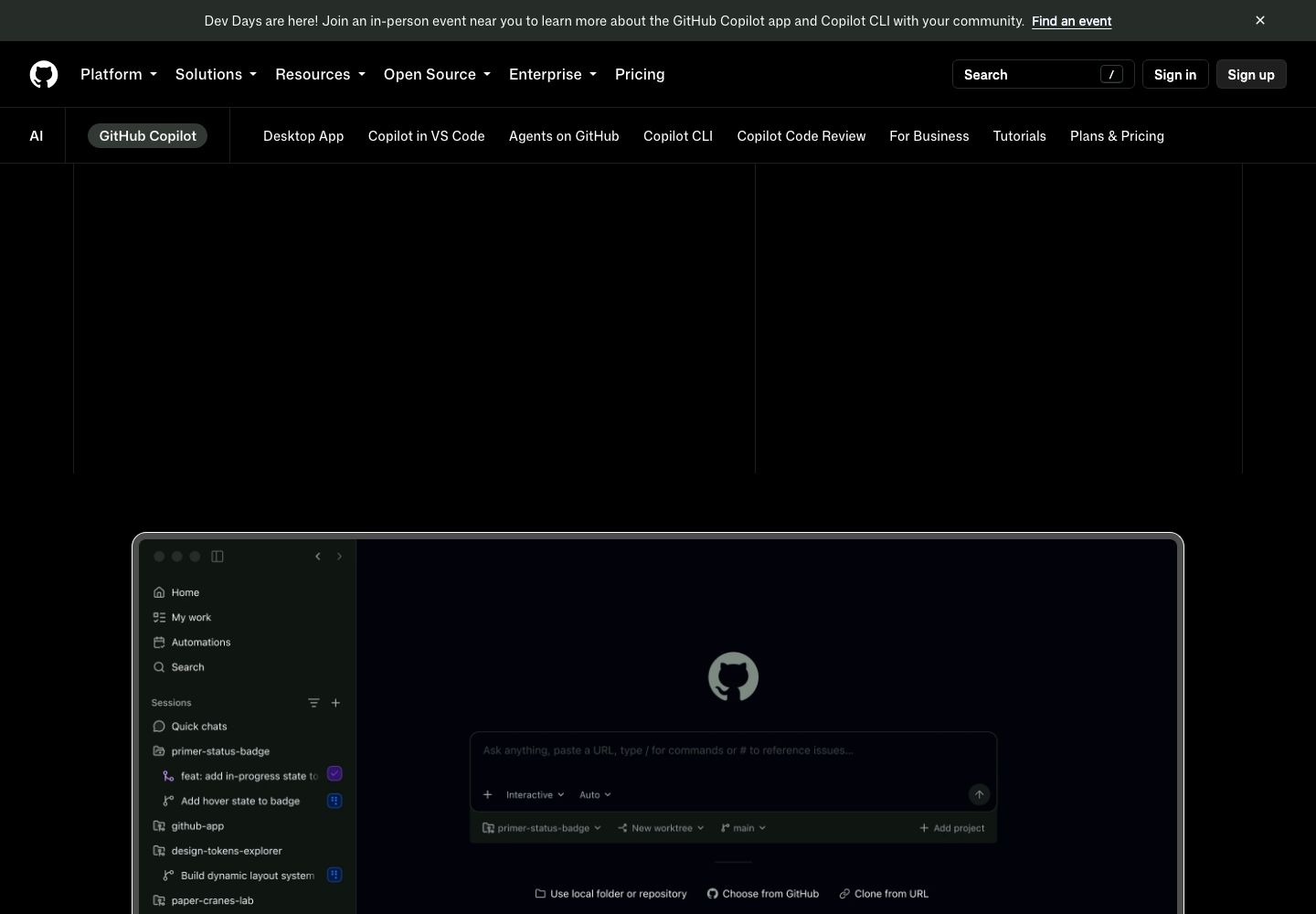Screen dimensions: 1316x914
Task: Open Automations in the sidebar
Action: coord(192,642)
